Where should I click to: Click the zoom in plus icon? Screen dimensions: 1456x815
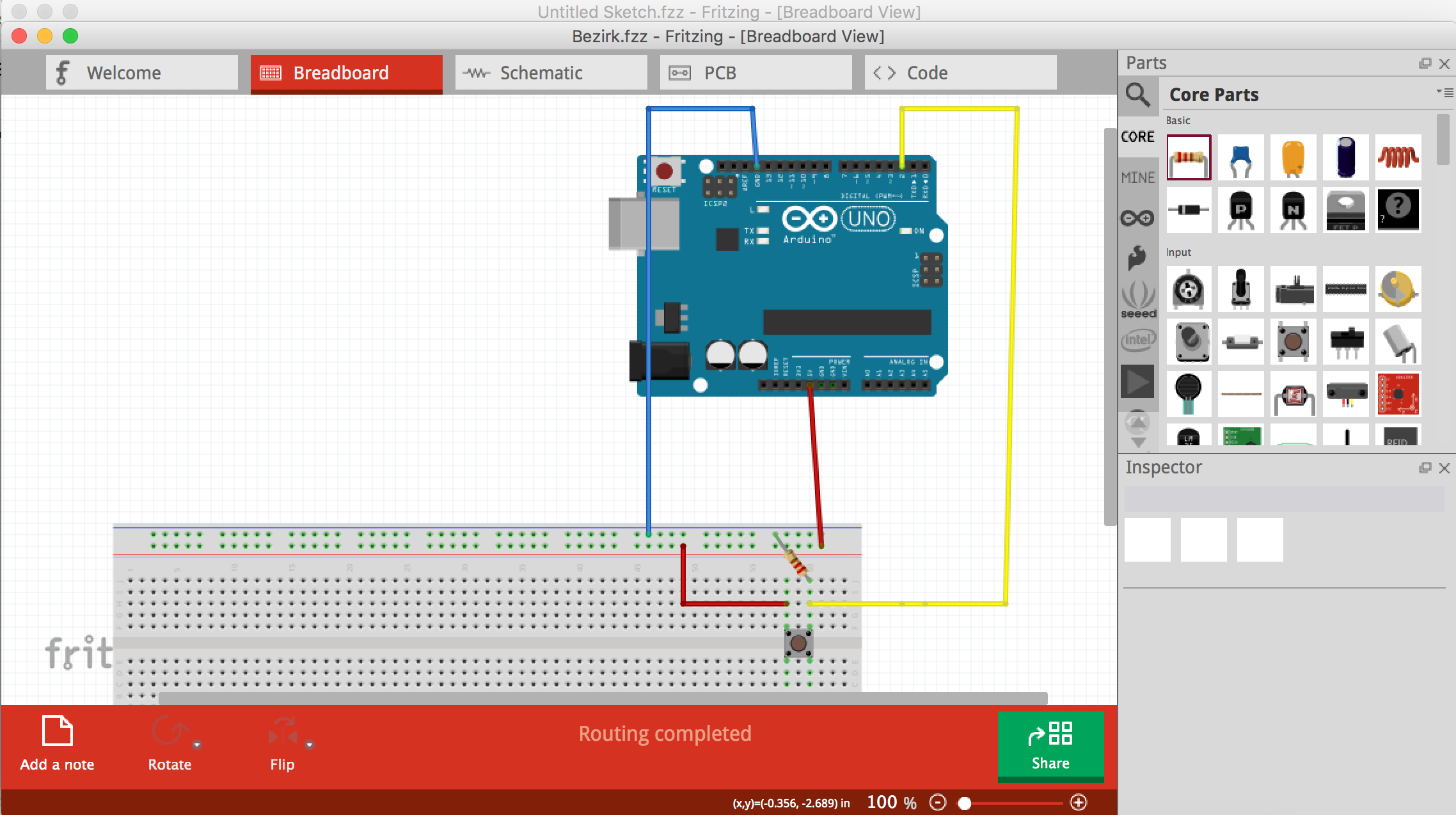(x=1079, y=802)
